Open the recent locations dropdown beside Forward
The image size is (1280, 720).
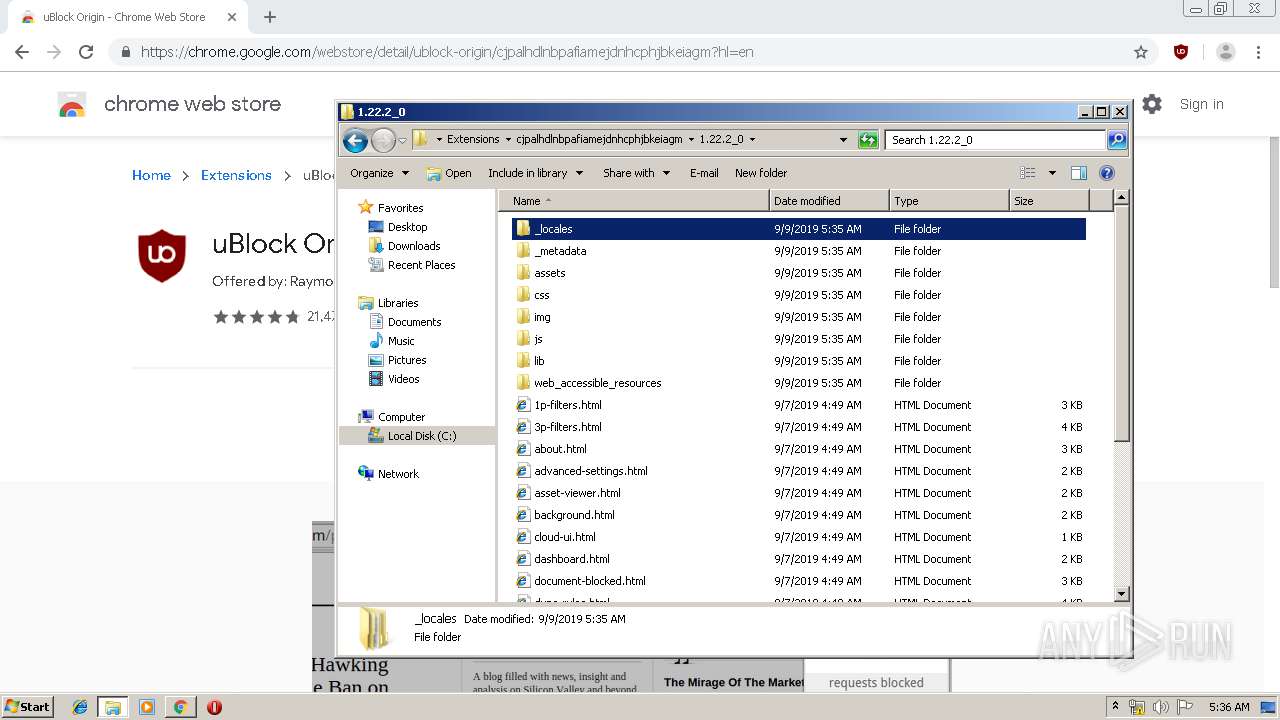(402, 141)
